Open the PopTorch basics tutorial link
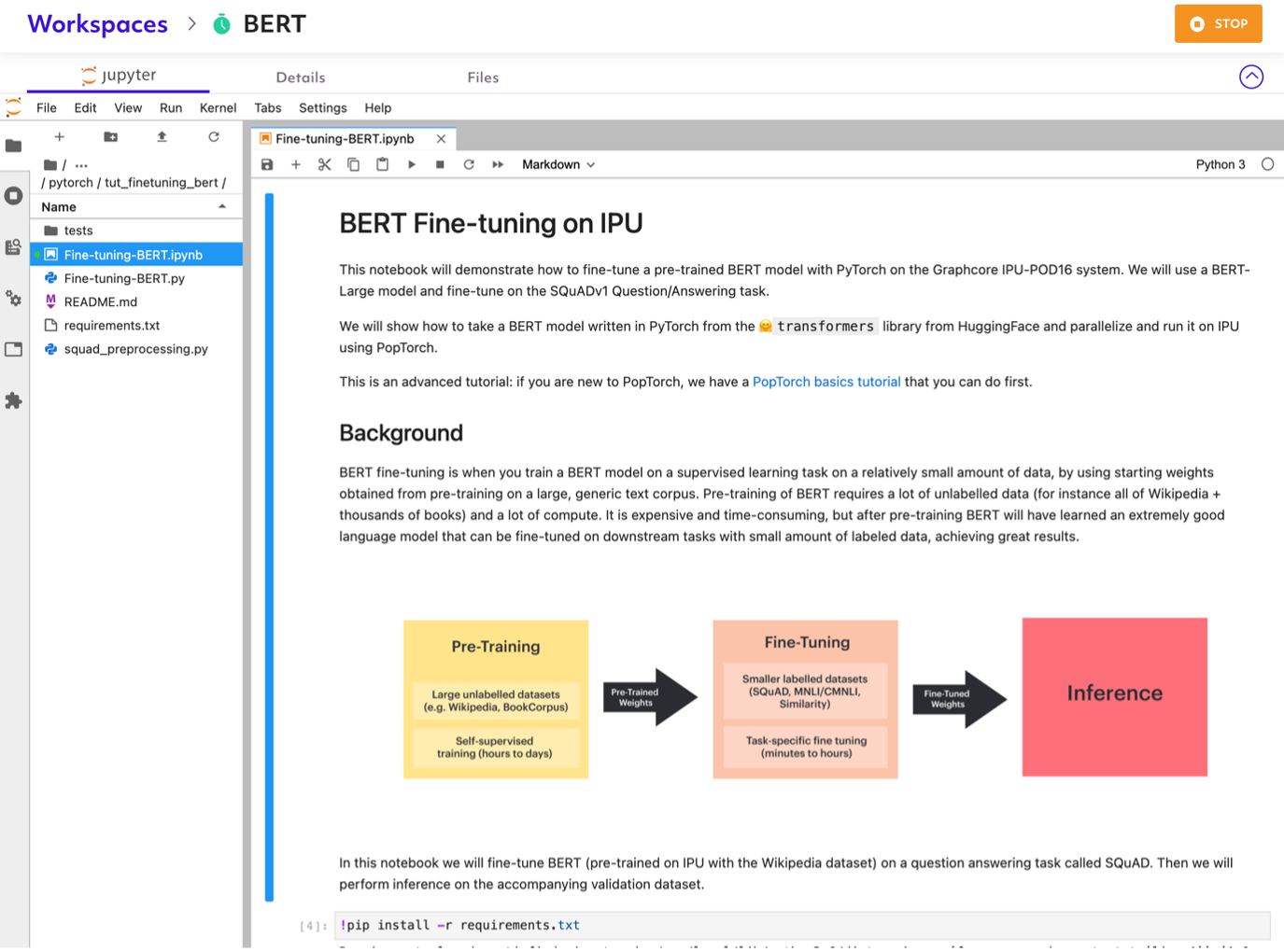1284x952 pixels. [826, 382]
